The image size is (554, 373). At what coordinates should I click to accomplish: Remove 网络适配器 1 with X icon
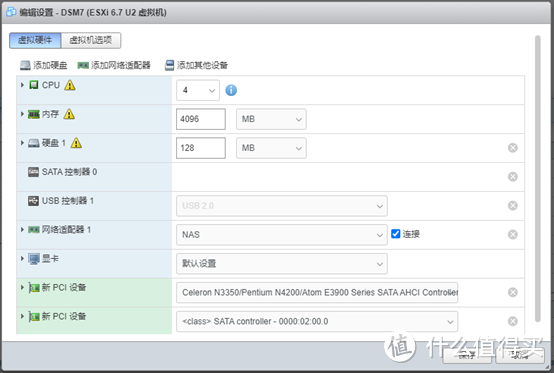[513, 235]
